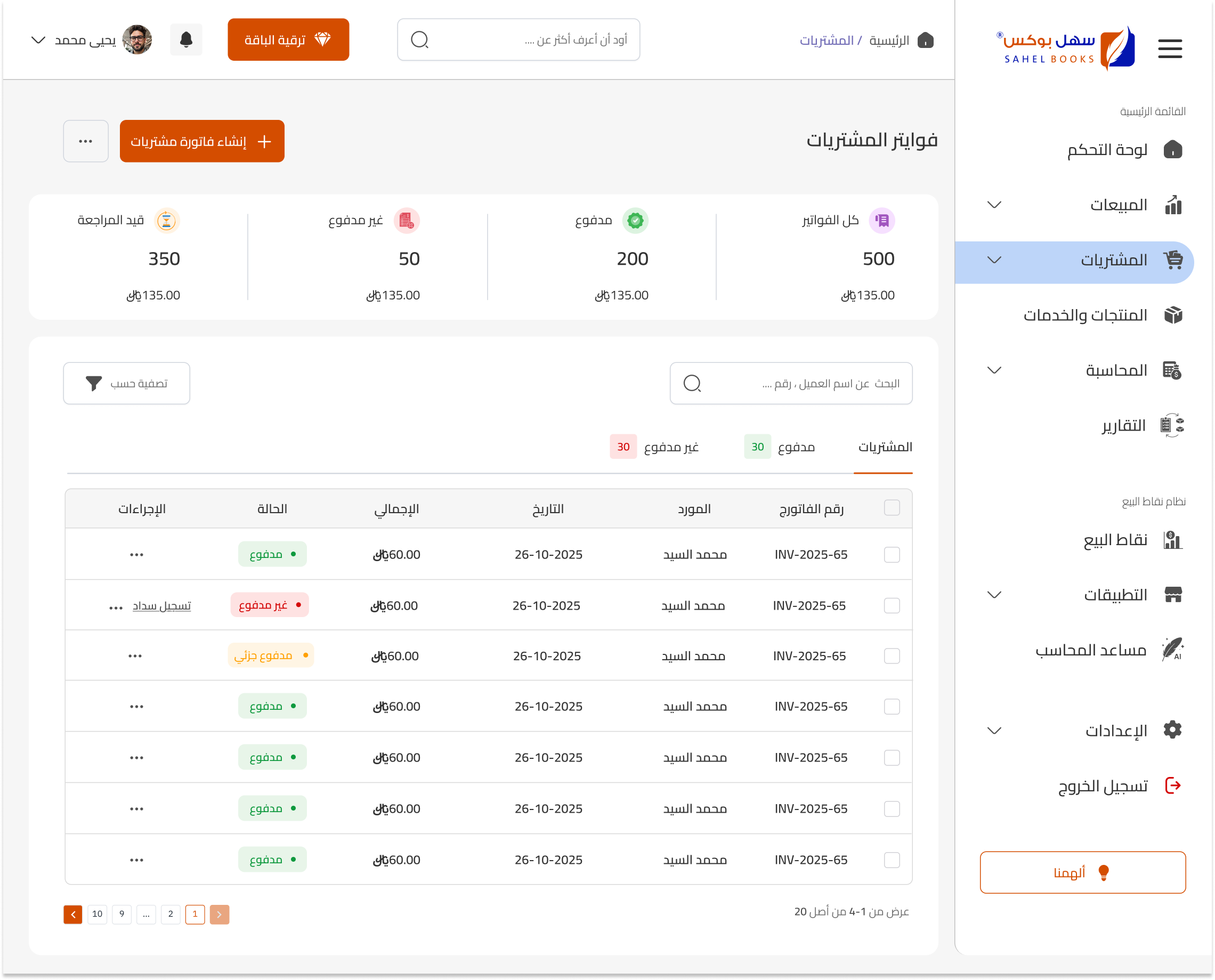Viewport: 1215px width, 980px height.
Task: Click the logout icon next to تسجيل الخروج
Action: pyautogui.click(x=1173, y=785)
